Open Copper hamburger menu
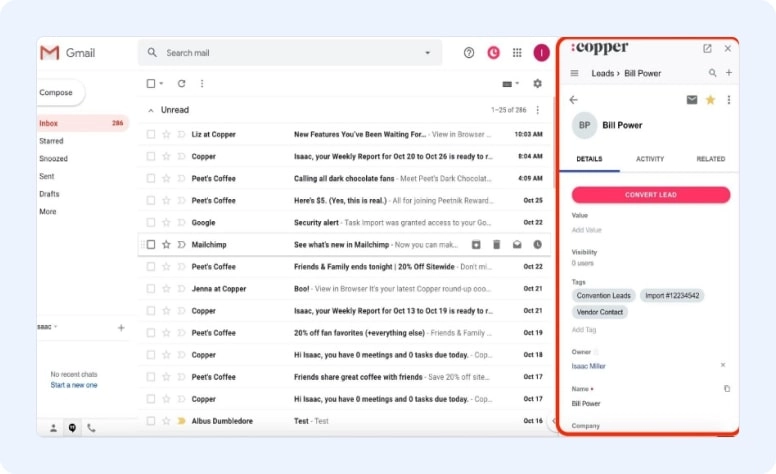Image resolution: width=776 pixels, height=474 pixels. 574,73
